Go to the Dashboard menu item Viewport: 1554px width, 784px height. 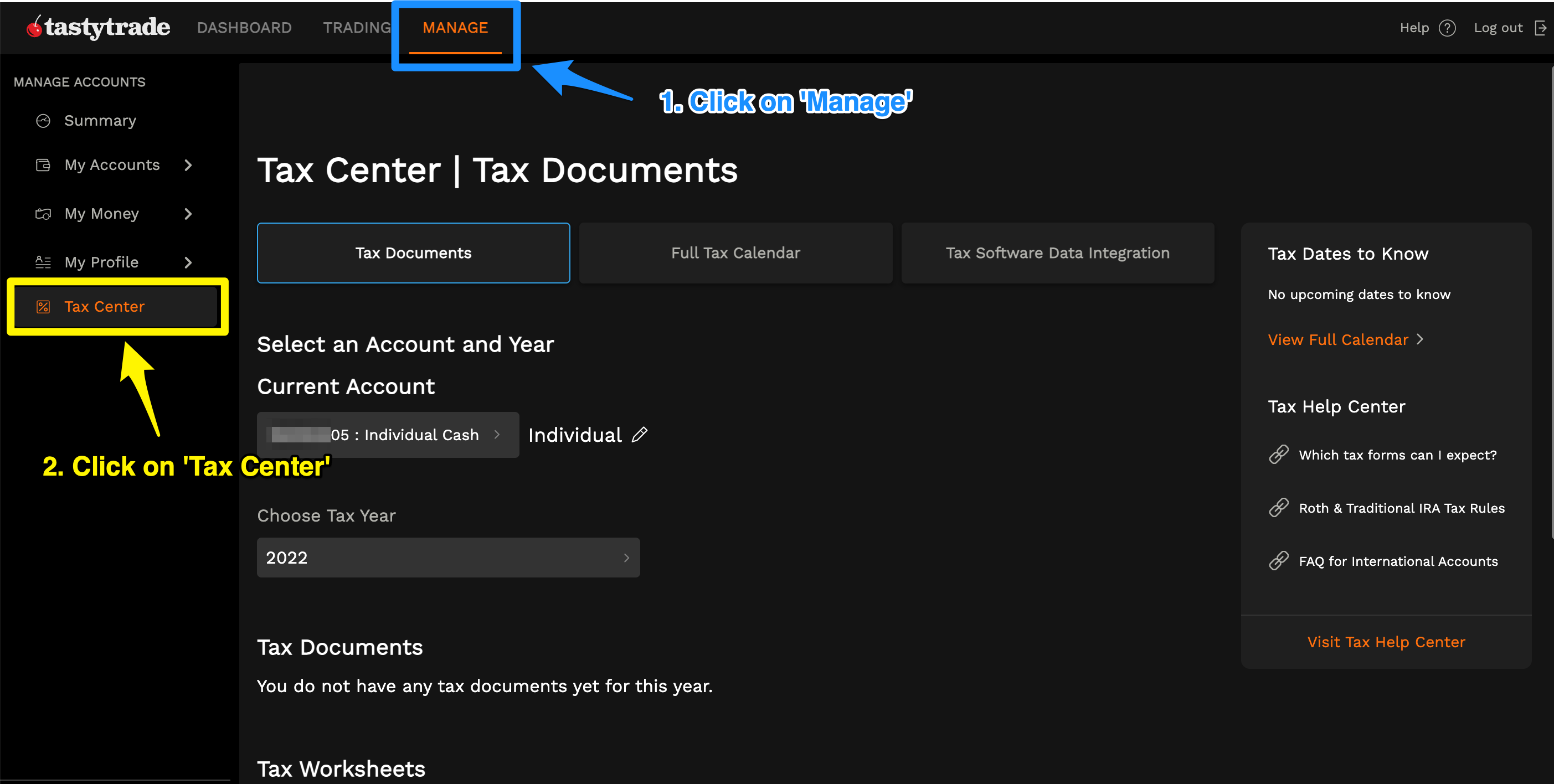click(244, 28)
